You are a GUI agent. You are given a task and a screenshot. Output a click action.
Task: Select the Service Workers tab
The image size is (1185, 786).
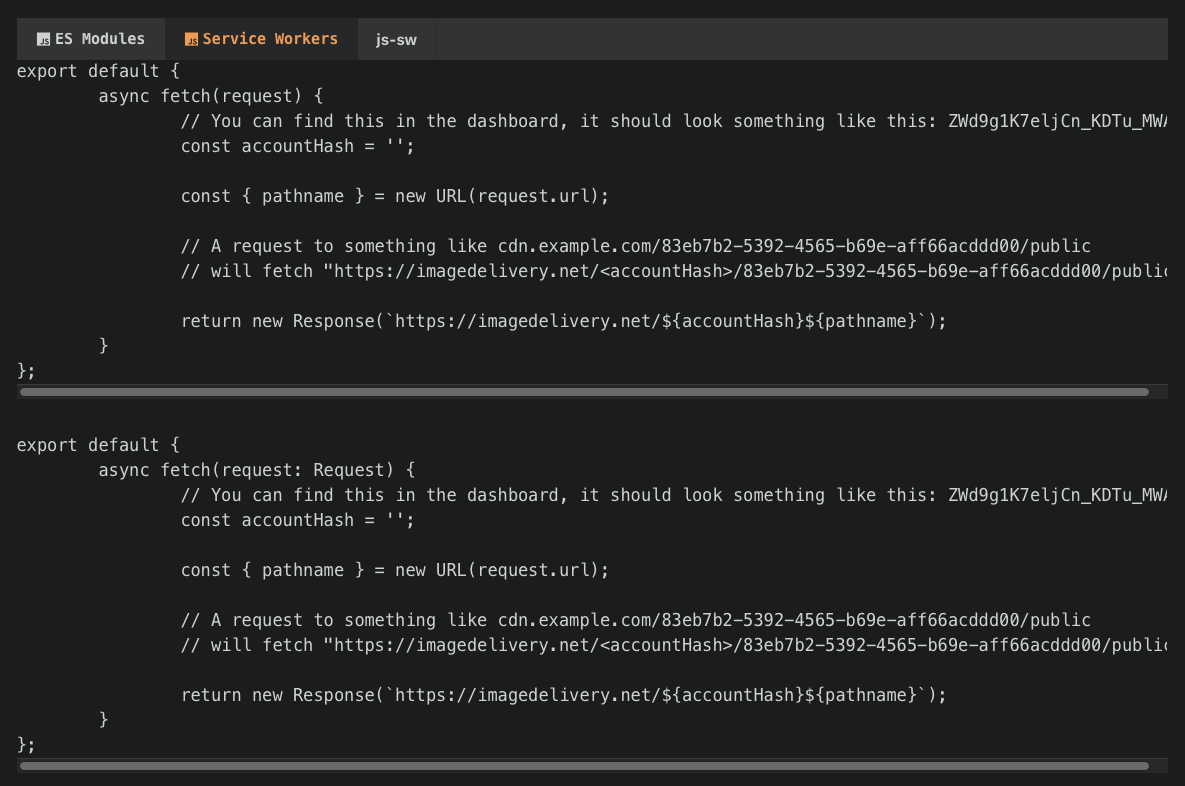(x=261, y=39)
